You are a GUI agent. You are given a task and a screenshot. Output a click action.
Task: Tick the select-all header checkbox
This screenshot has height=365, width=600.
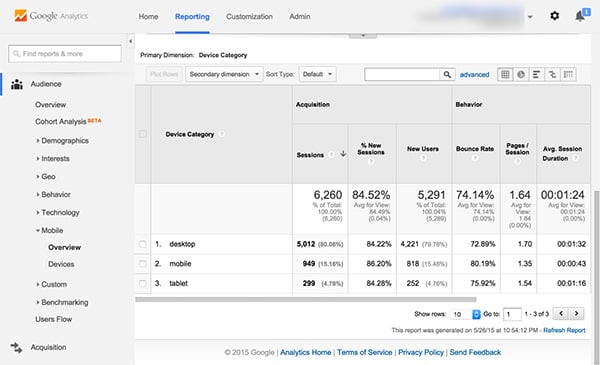(x=142, y=134)
